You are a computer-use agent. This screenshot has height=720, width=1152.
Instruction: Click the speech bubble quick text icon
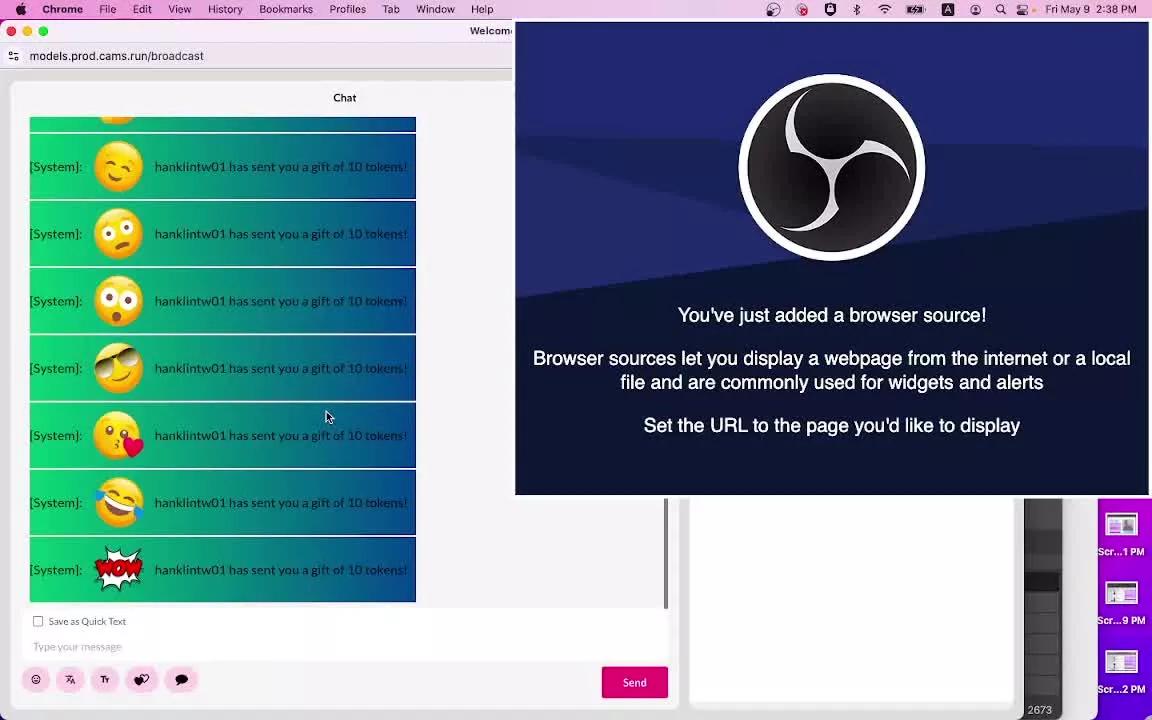[x=181, y=680]
